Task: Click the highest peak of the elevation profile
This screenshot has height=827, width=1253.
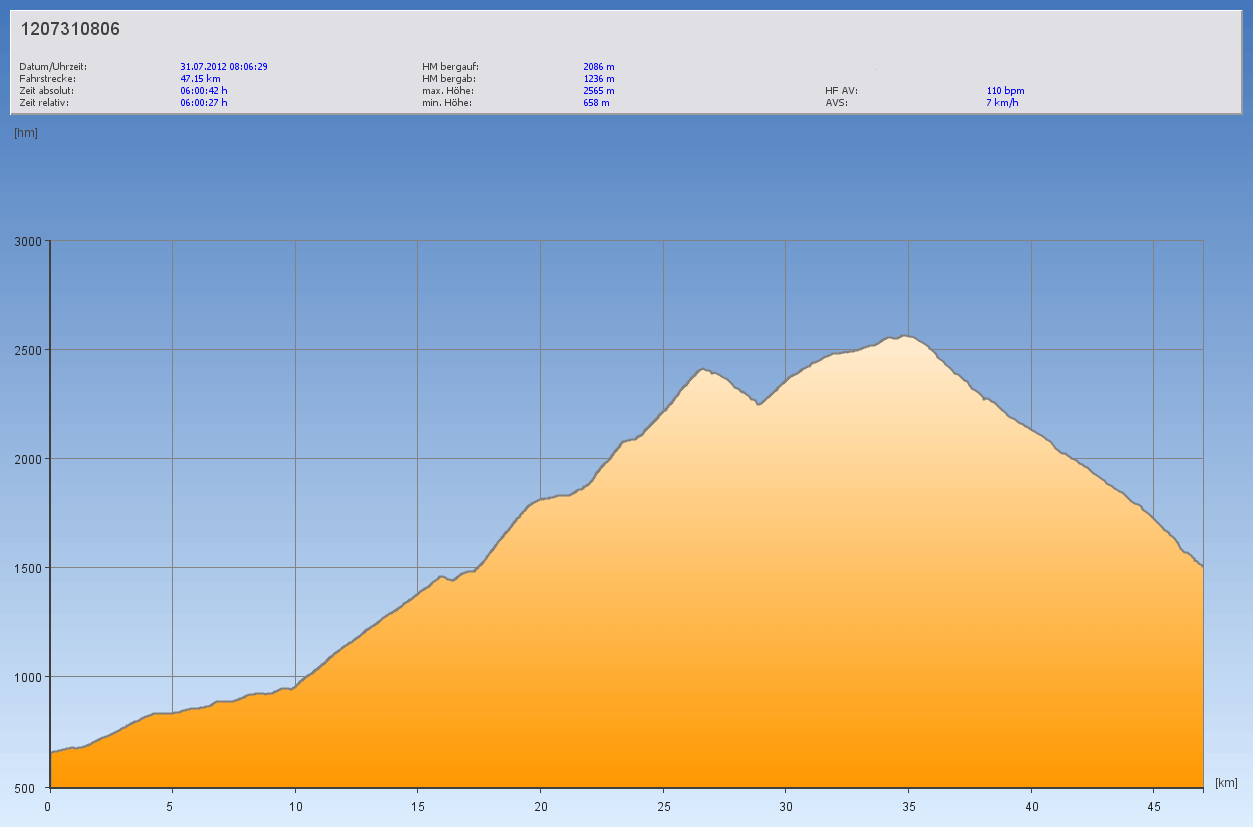Action: point(905,336)
